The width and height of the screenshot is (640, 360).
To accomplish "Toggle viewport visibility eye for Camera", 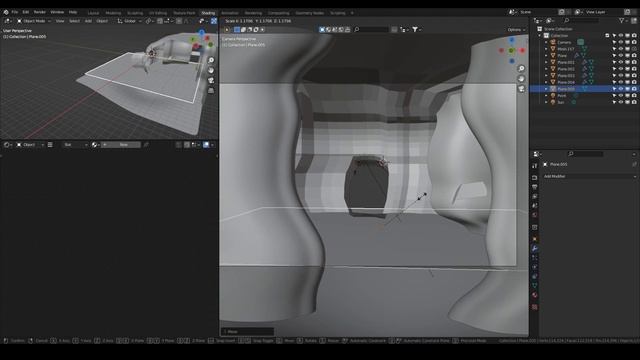I will click(x=620, y=42).
